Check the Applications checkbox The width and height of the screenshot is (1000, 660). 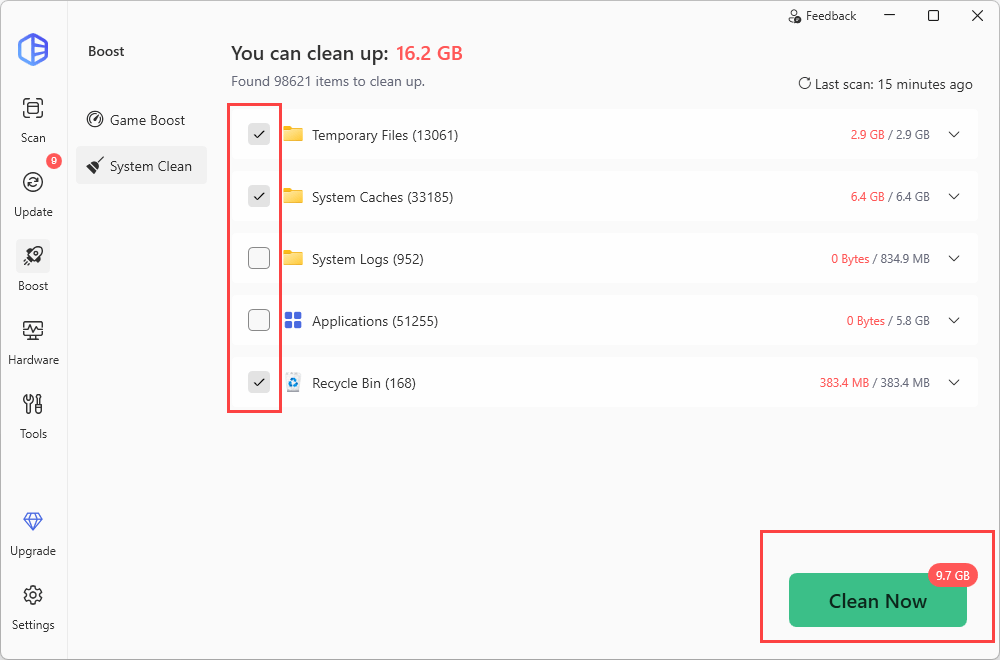259,320
